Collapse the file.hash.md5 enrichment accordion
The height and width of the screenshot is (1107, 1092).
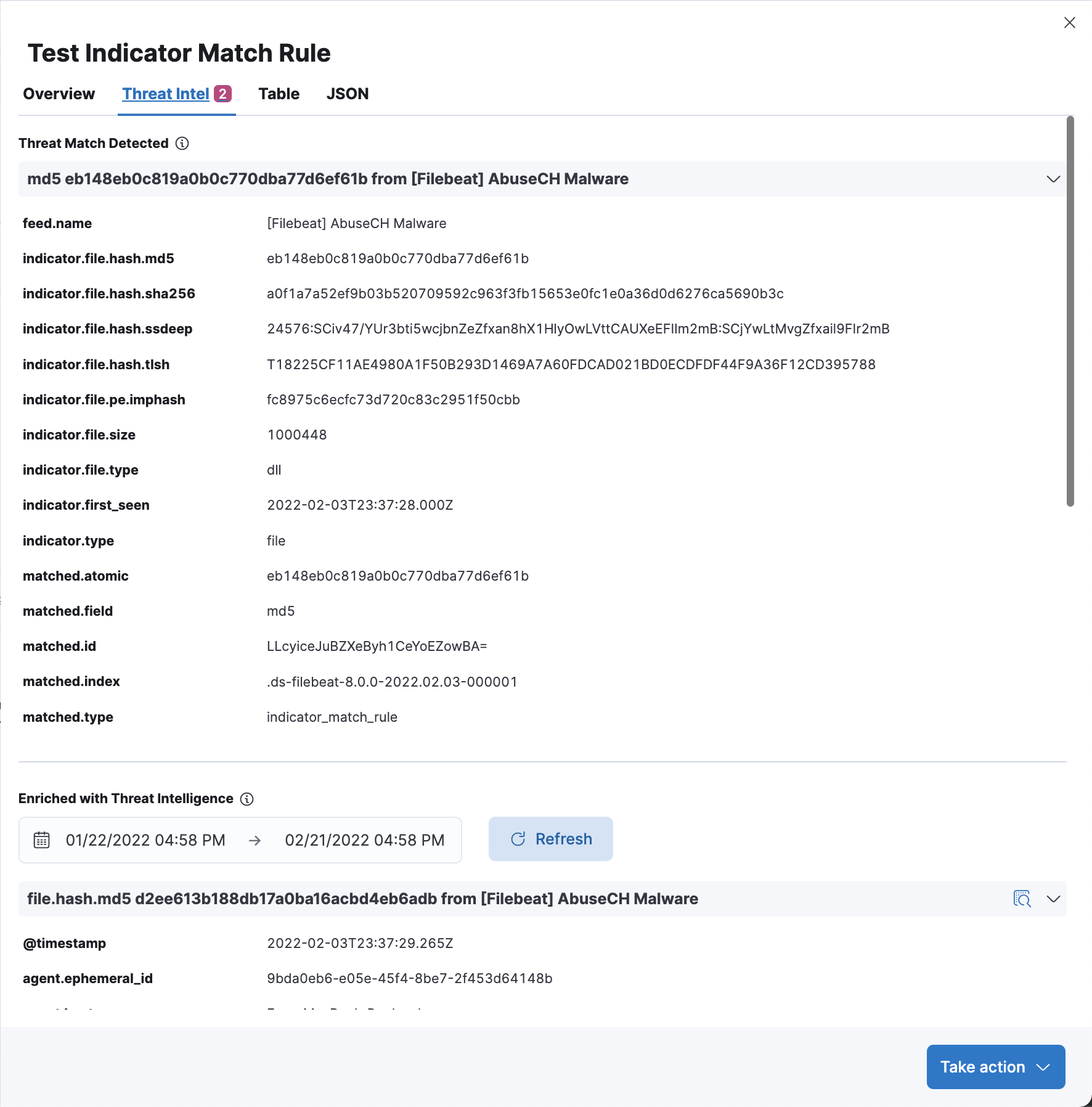1053,899
